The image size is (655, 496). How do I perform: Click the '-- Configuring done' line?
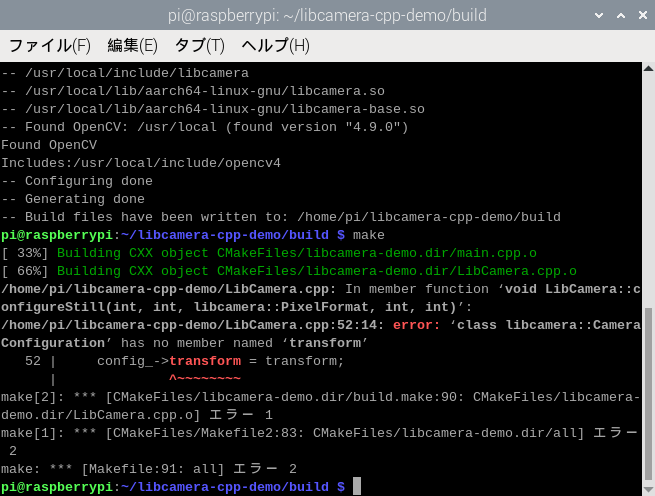coord(77,181)
